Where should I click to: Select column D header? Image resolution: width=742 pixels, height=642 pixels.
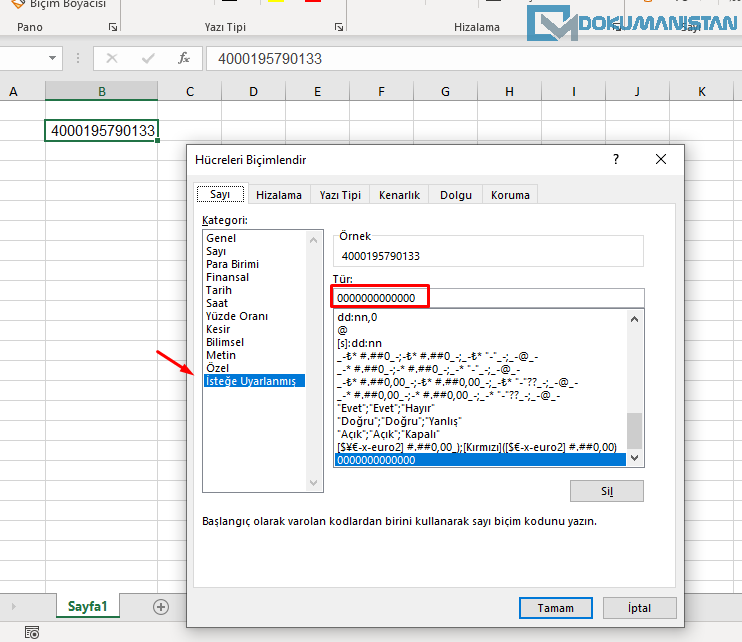point(254,91)
